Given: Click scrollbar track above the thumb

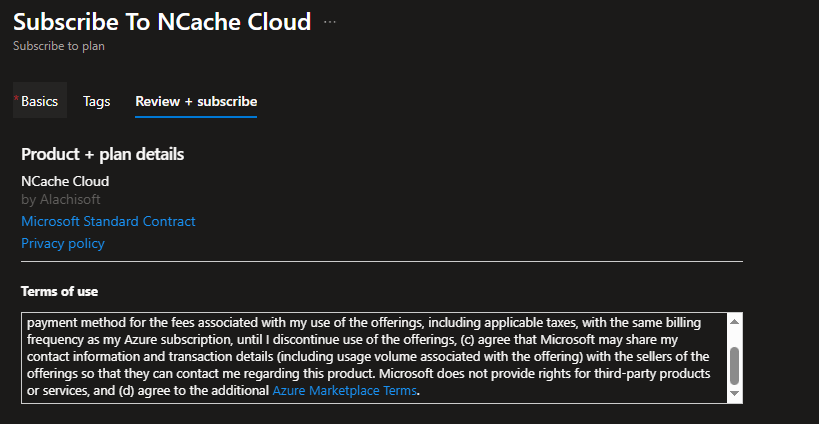Looking at the screenshot, I should click(734, 337).
